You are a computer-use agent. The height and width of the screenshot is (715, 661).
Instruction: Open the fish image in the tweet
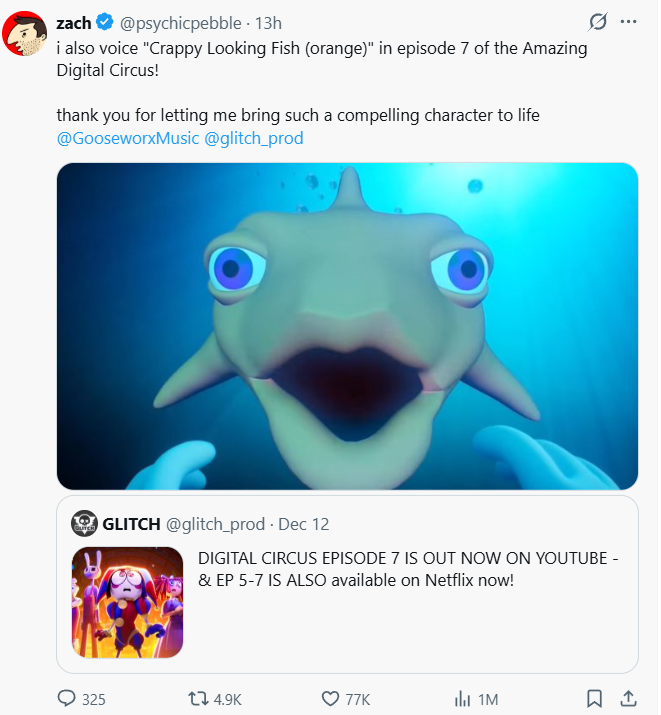click(347, 326)
